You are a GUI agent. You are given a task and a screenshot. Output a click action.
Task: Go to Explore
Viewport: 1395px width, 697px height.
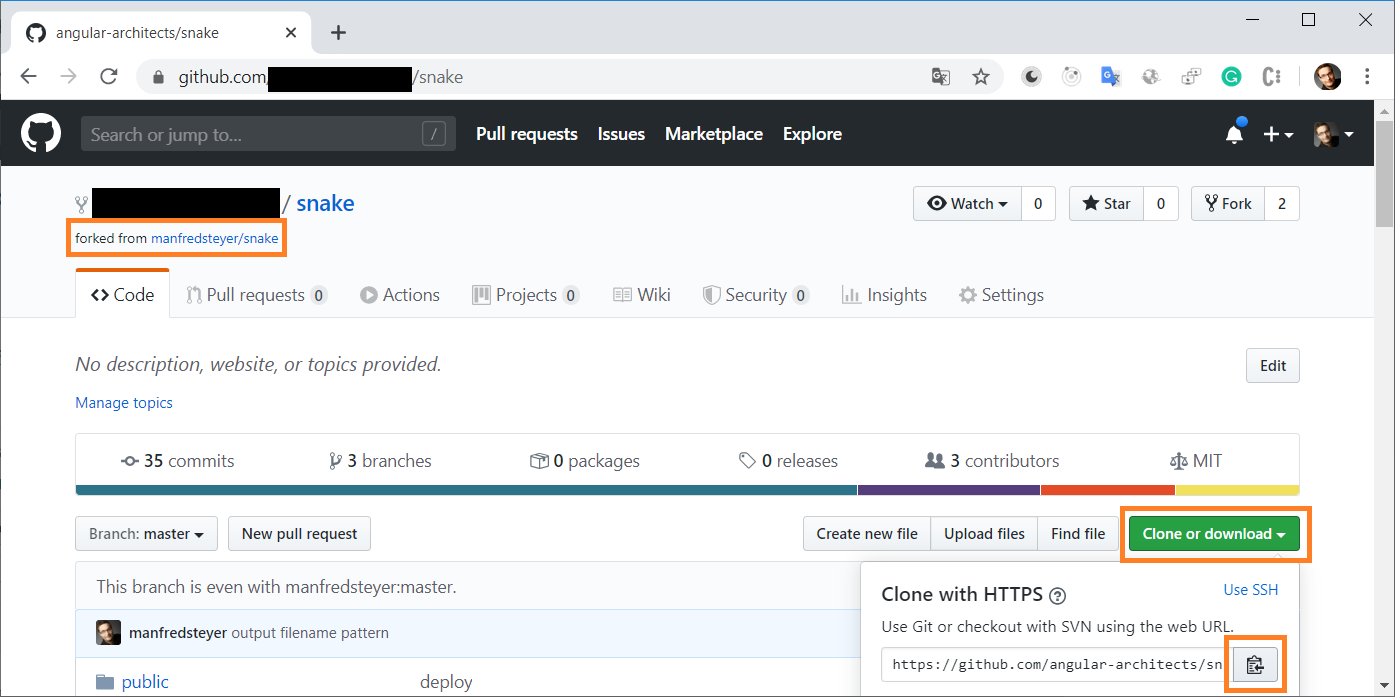[x=812, y=134]
